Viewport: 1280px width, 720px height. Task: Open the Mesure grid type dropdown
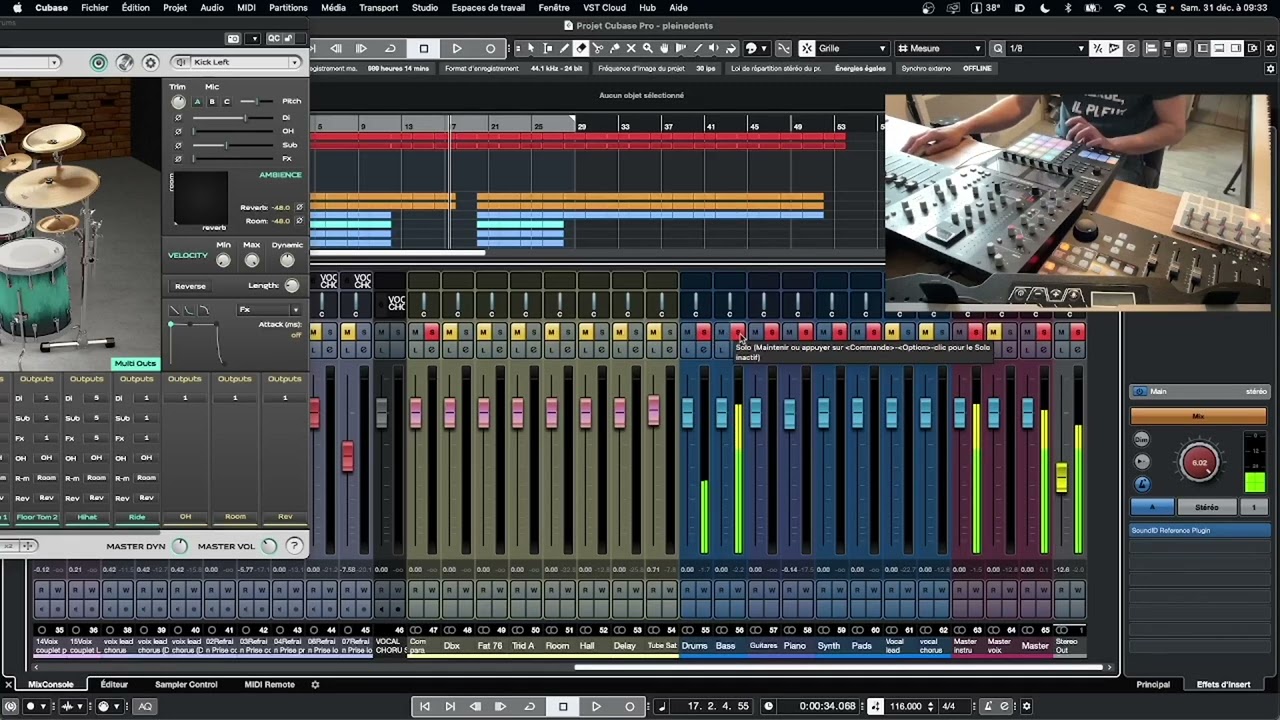[938, 48]
